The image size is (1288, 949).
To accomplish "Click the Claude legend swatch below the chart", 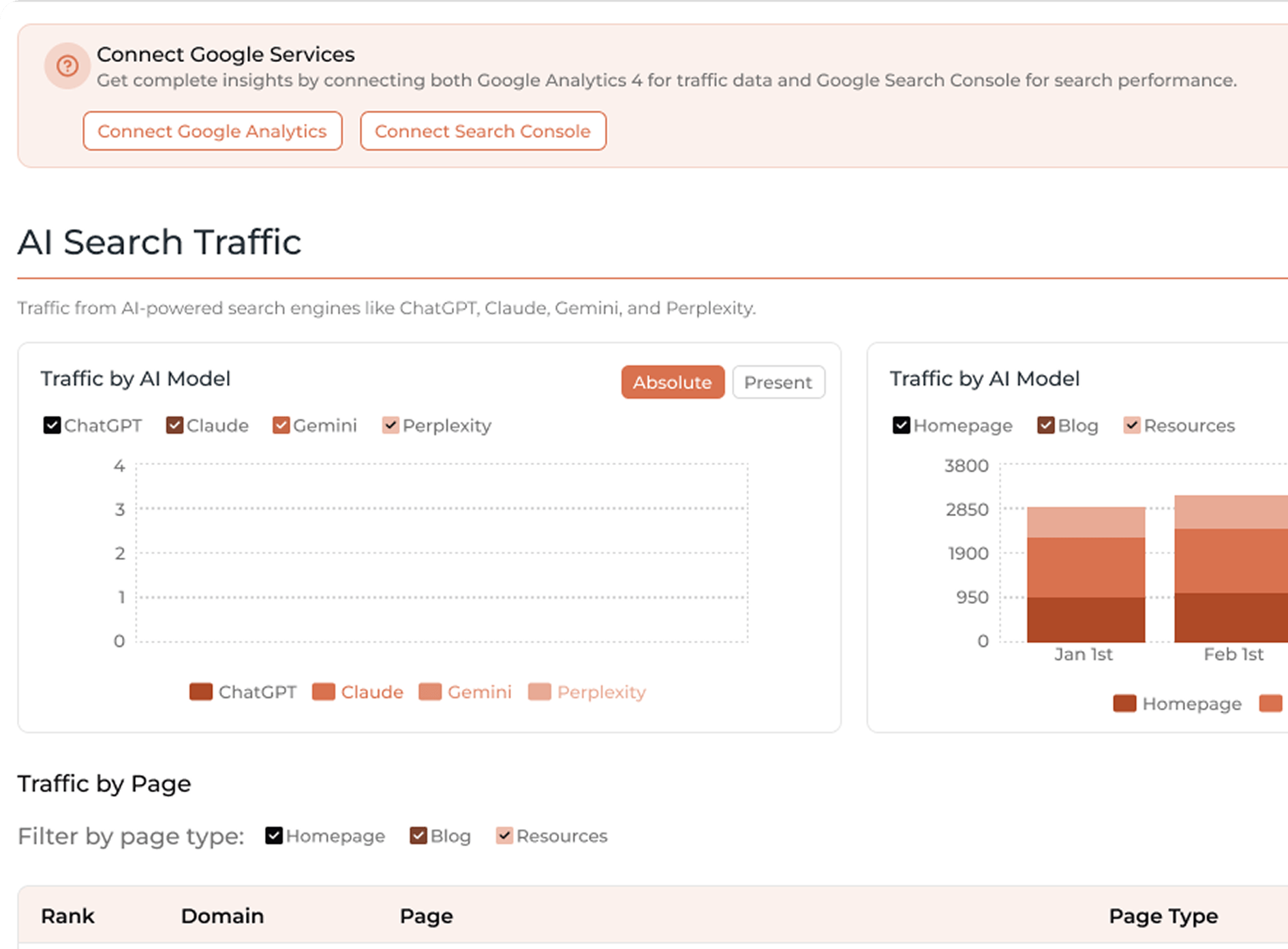I will click(323, 691).
